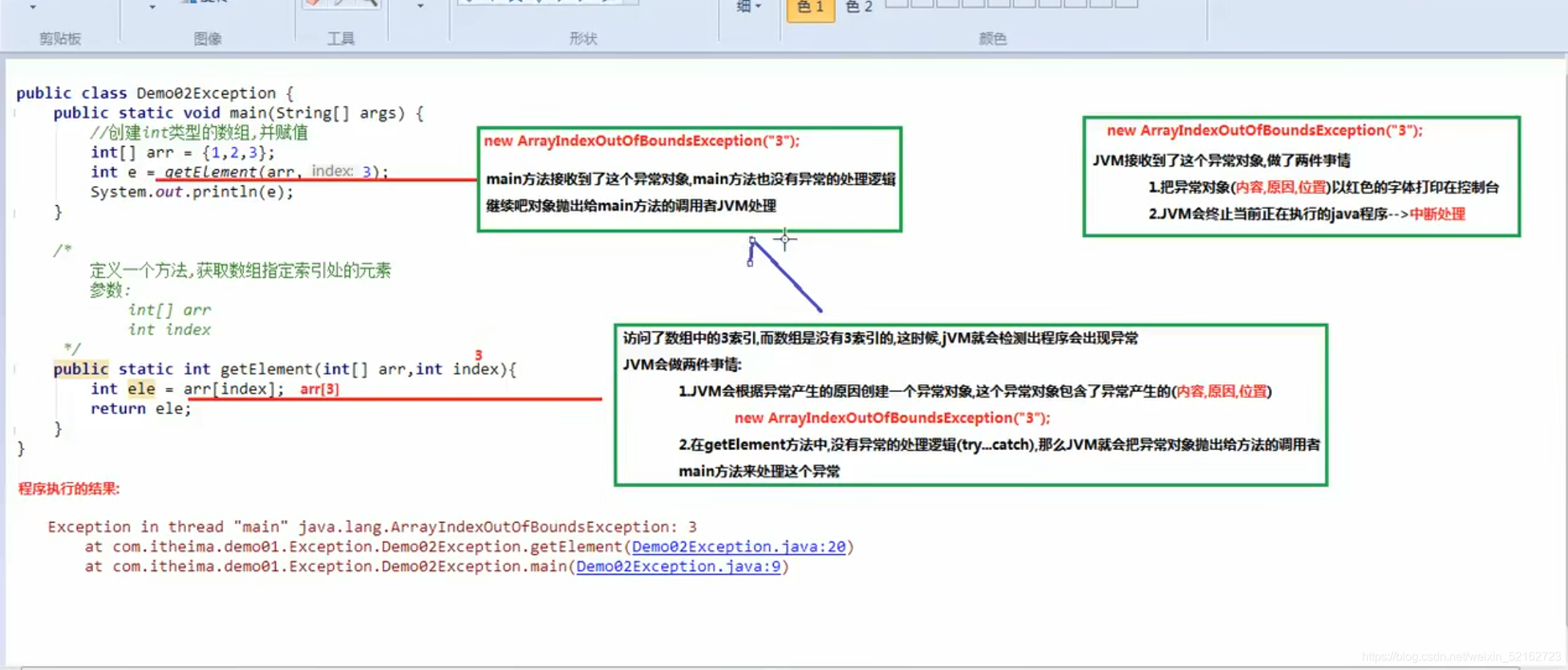Click the line 'public class Demo02Exception {'

point(155,93)
